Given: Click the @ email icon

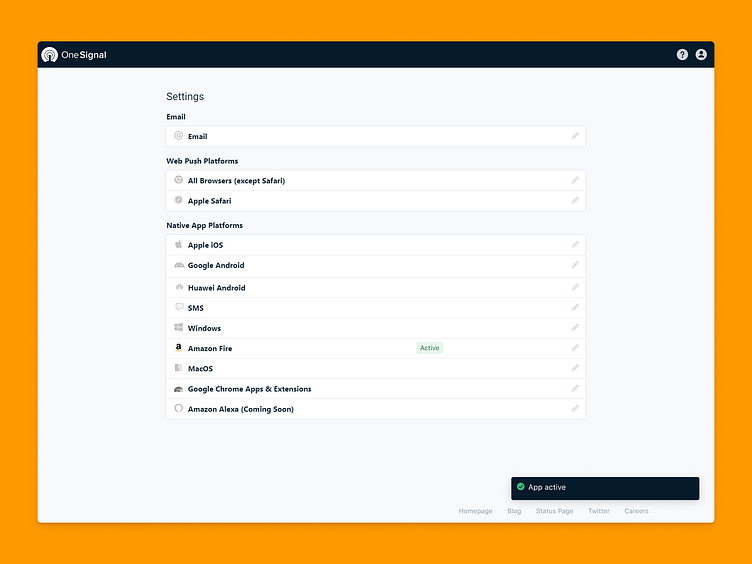Looking at the screenshot, I should 178,136.
